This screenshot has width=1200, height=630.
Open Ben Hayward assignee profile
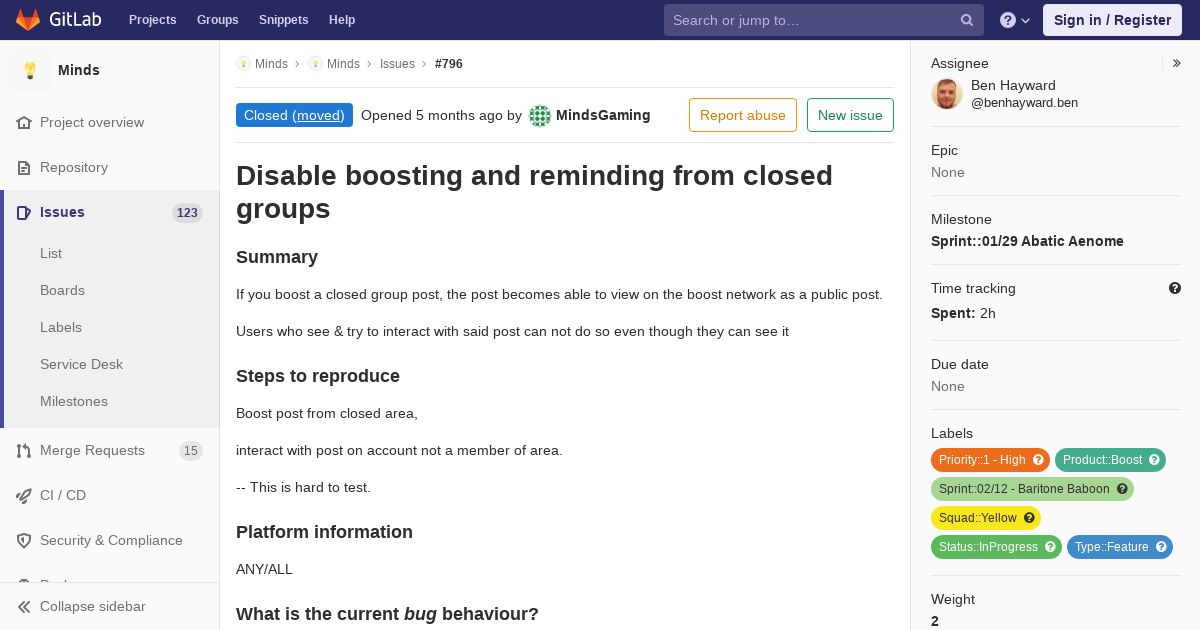1024,93
